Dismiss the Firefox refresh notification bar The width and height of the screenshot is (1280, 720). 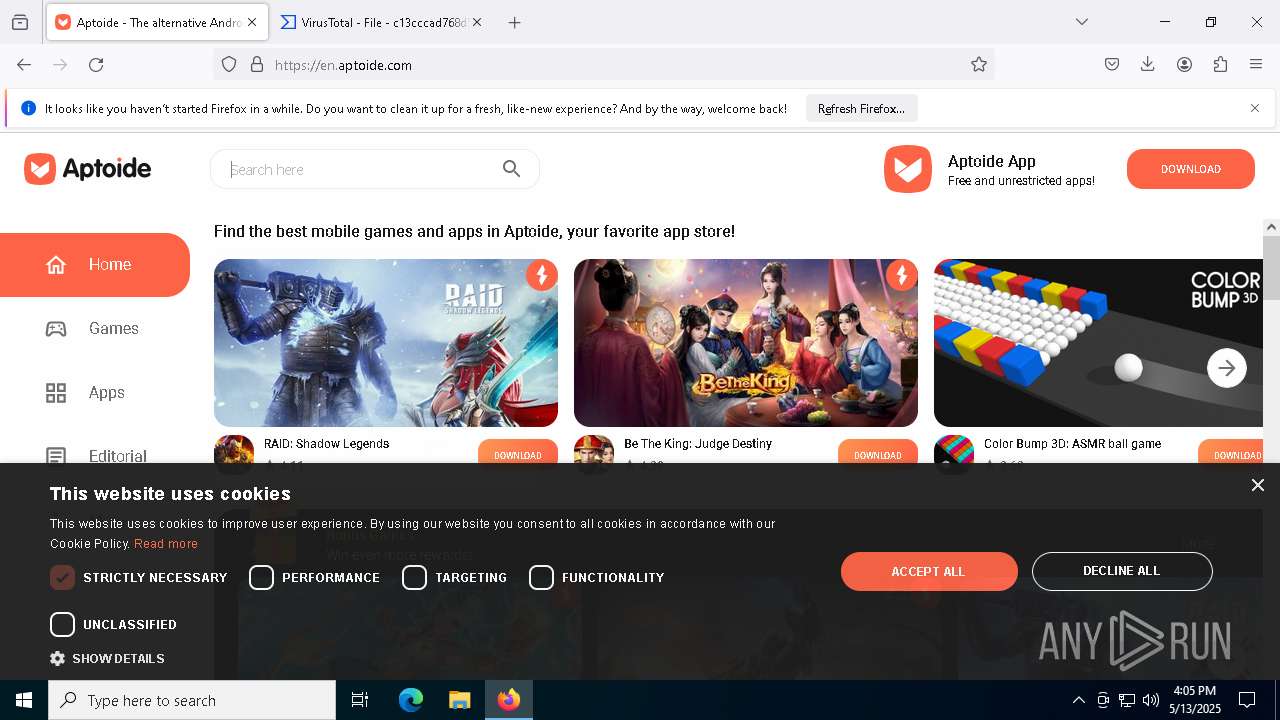1255,108
